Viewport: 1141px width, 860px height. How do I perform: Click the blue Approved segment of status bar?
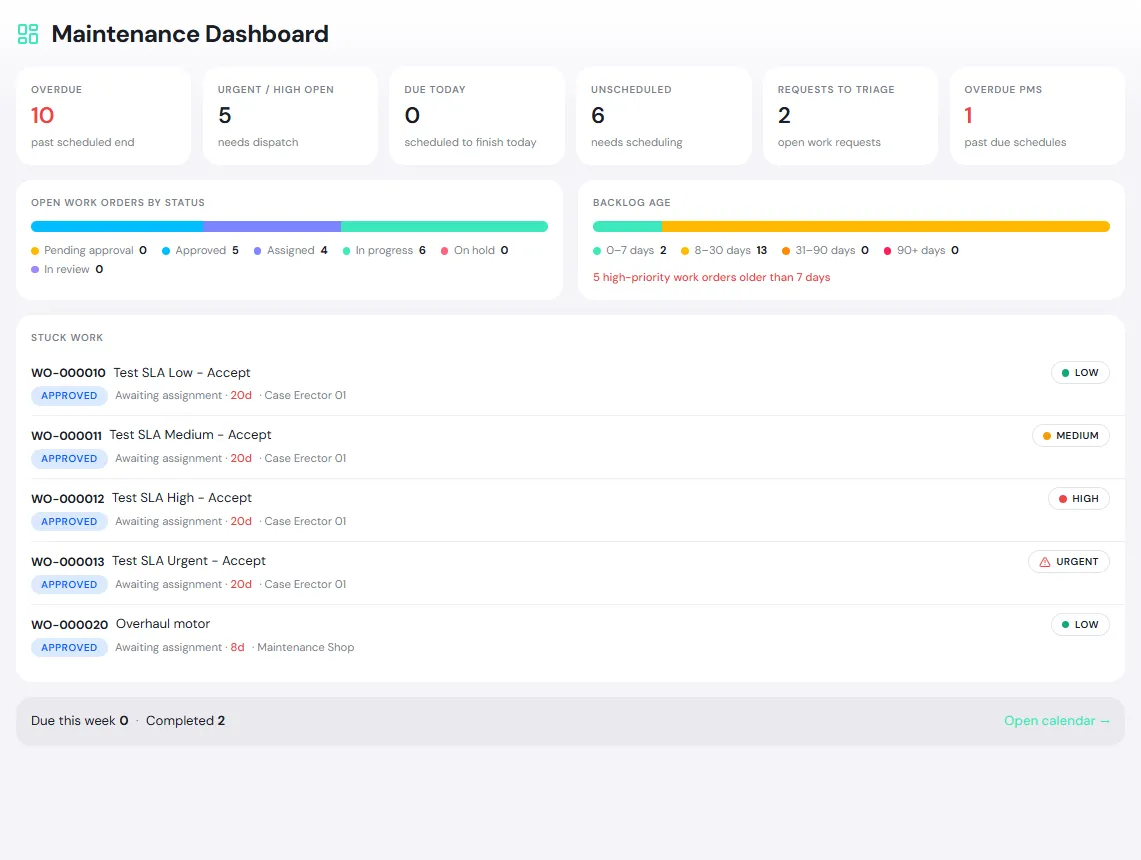pos(117,226)
